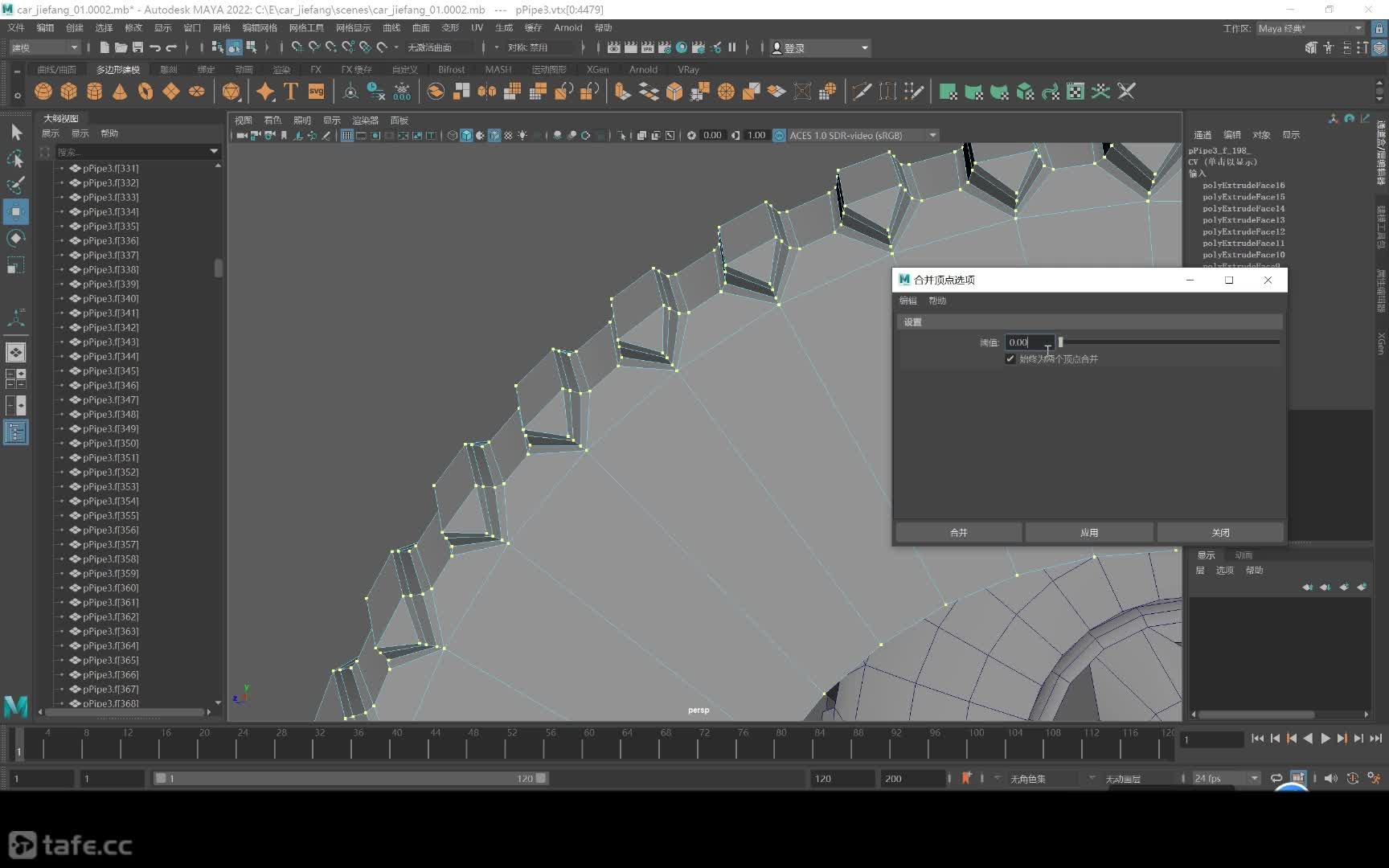The image size is (1389, 868).
Task: Click the Multi-Cut tool shelf icon
Action: (x=862, y=92)
